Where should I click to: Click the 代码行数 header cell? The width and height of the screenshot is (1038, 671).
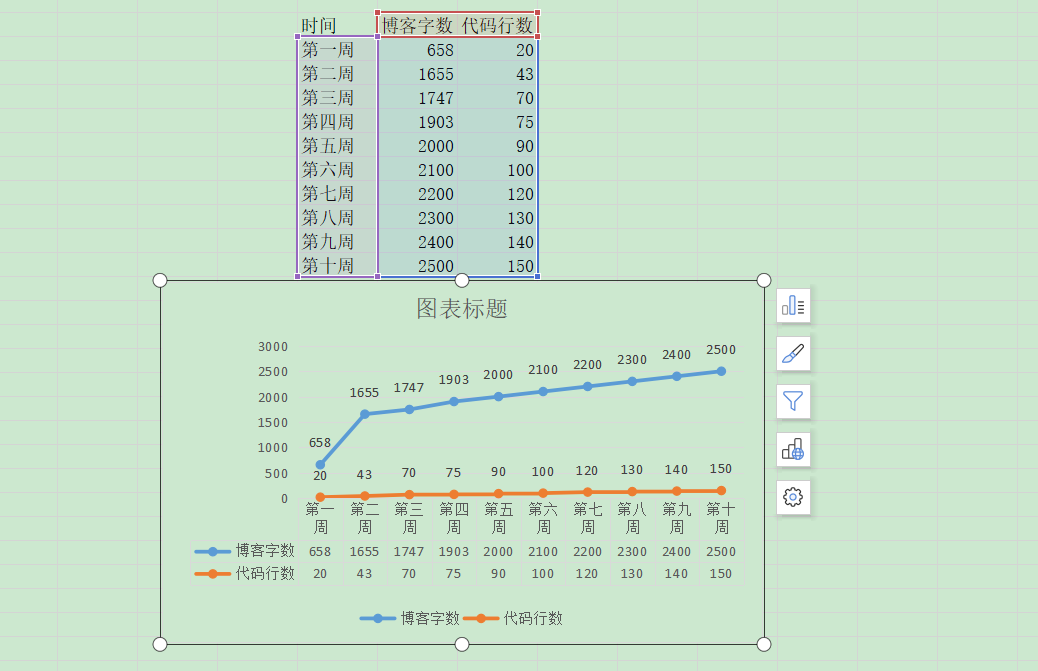pos(497,25)
